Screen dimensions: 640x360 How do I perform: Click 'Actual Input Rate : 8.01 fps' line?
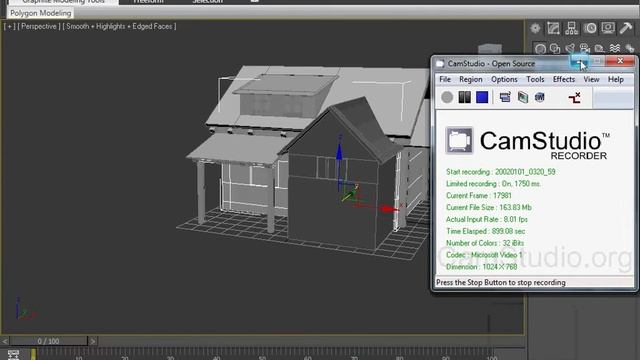(x=487, y=219)
